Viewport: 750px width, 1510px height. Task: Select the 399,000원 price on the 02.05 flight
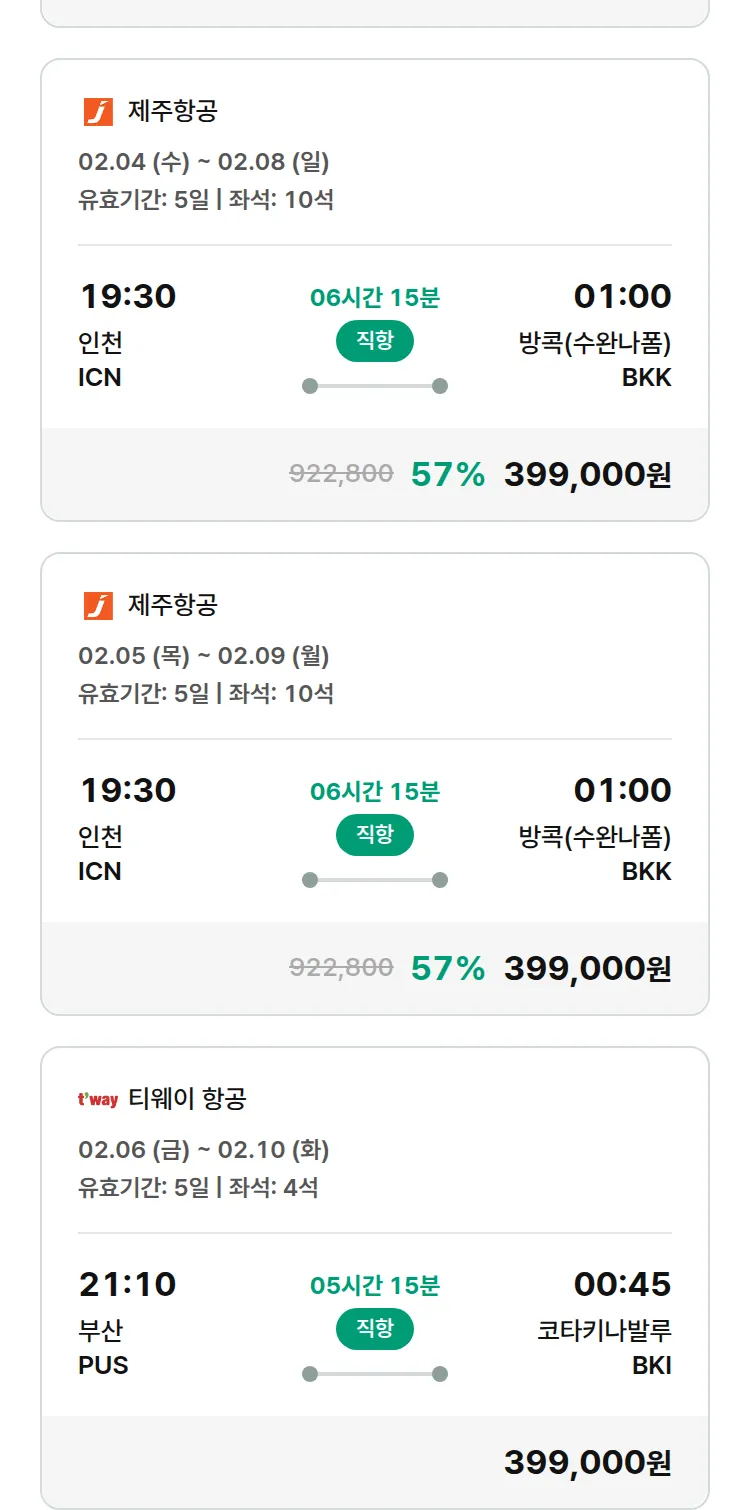587,968
